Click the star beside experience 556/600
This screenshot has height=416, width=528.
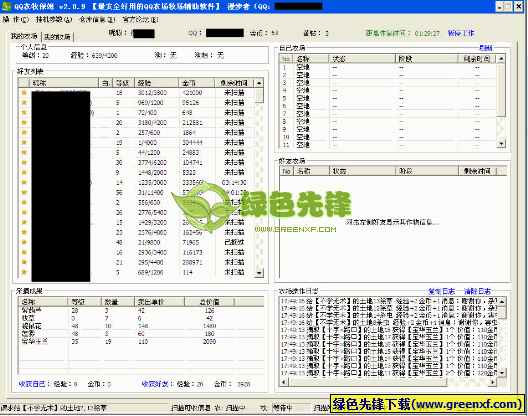(x=24, y=202)
